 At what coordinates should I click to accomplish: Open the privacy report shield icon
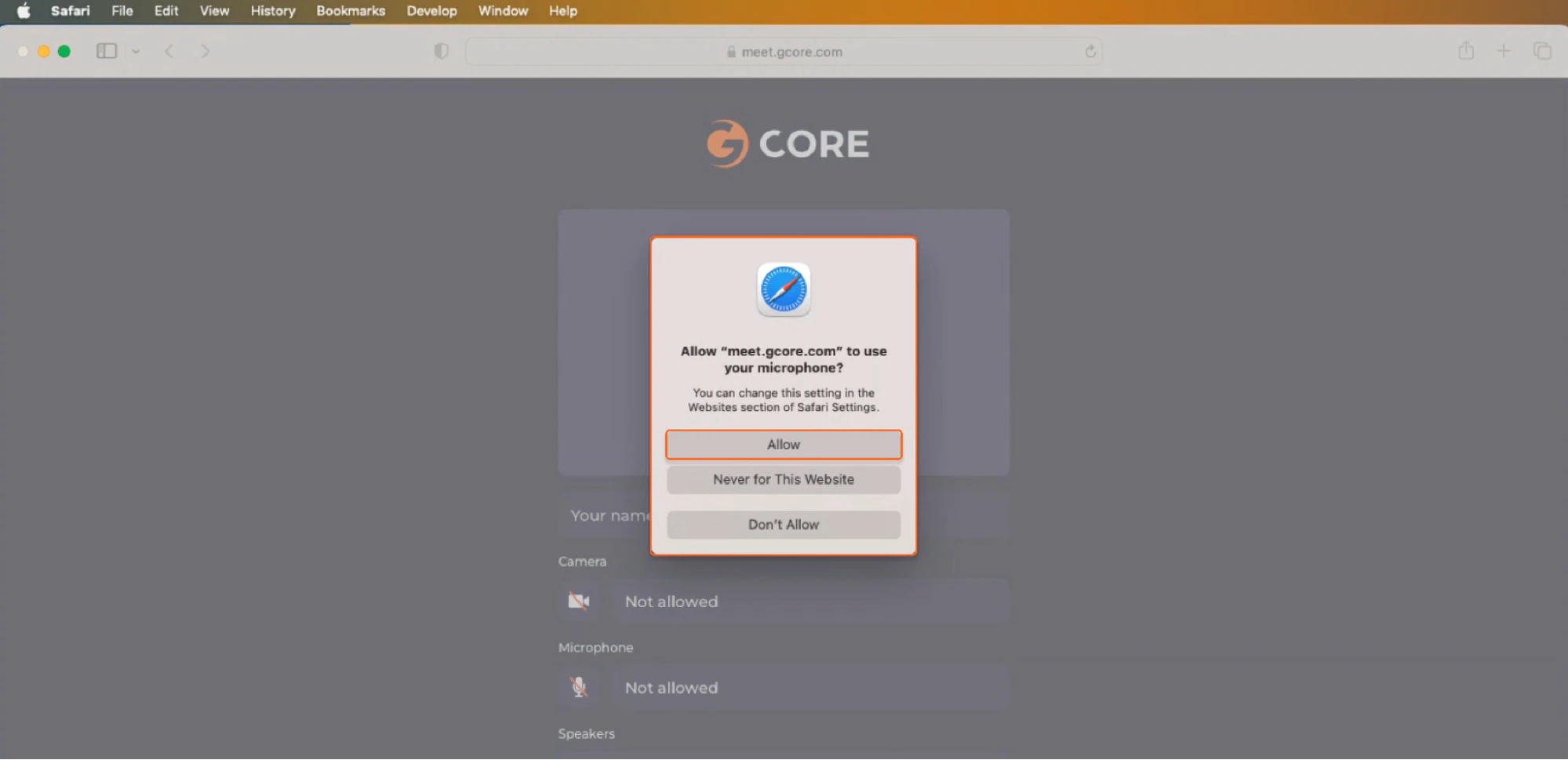pos(442,51)
